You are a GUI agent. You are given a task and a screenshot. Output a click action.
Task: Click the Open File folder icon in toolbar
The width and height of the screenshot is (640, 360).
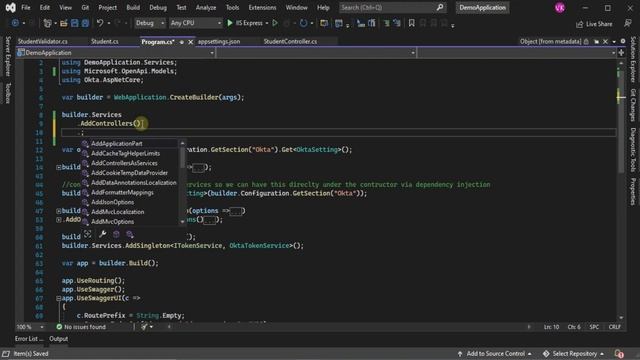pyautogui.click(x=64, y=23)
